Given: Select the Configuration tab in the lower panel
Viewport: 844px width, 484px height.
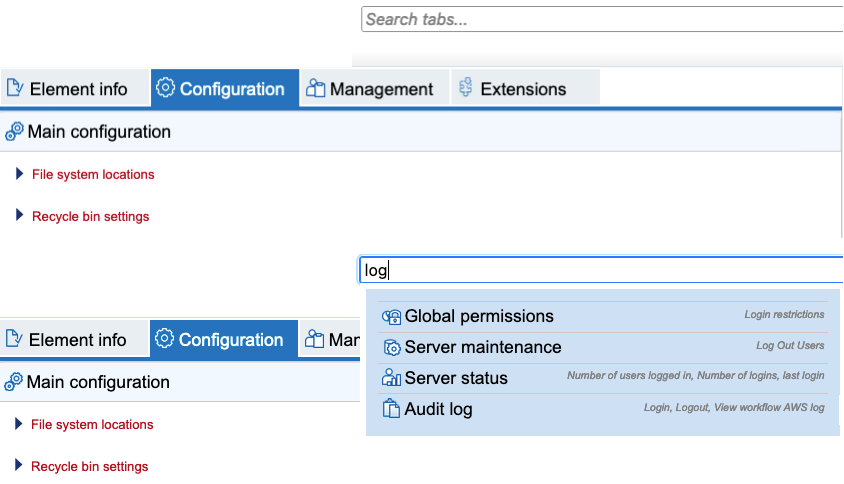Looking at the screenshot, I should [224, 339].
